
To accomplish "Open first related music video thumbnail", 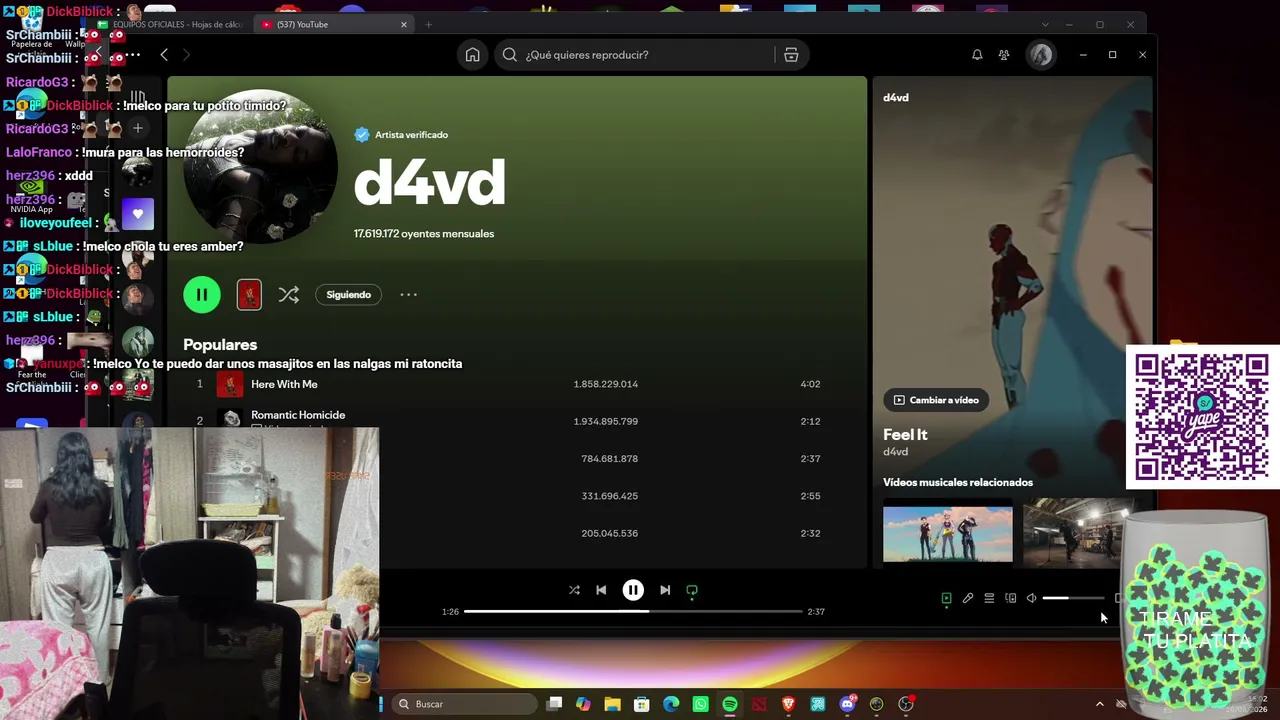I will coord(947,534).
